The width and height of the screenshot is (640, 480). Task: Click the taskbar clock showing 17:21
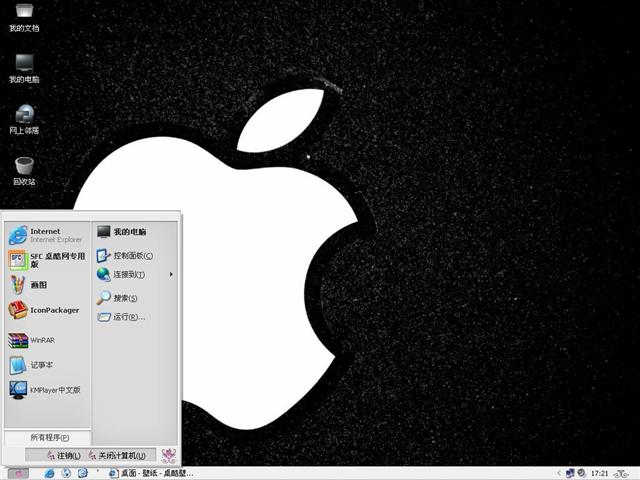click(600, 473)
